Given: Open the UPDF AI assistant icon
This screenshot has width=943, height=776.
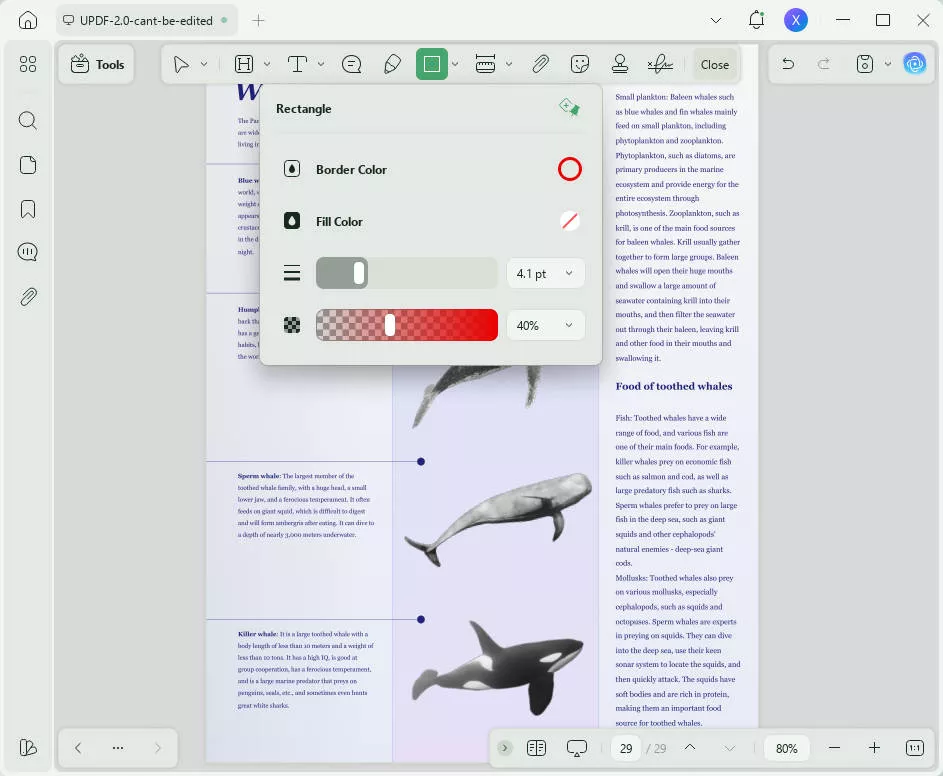Looking at the screenshot, I should [x=914, y=64].
